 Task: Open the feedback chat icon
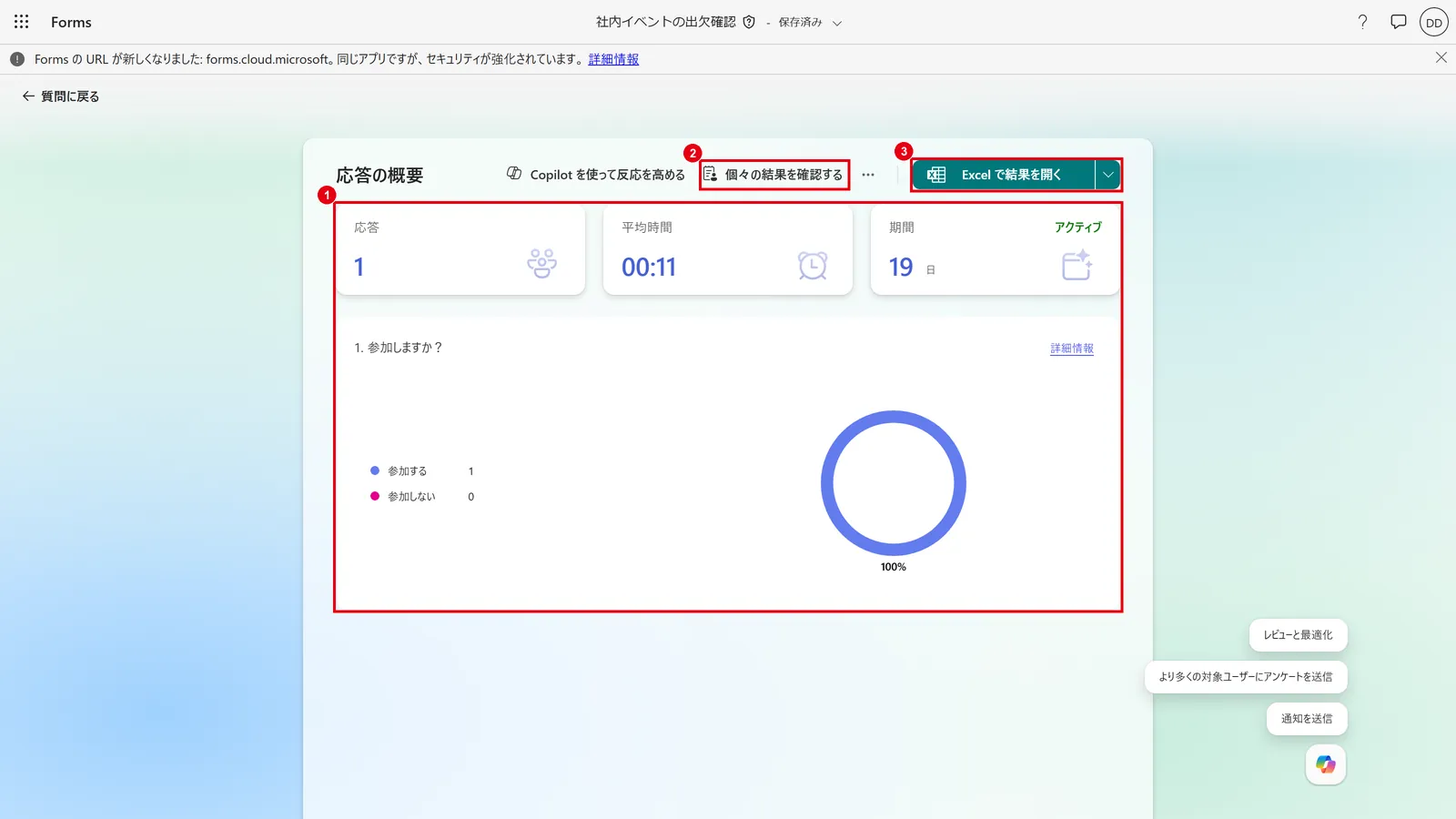pos(1399,22)
